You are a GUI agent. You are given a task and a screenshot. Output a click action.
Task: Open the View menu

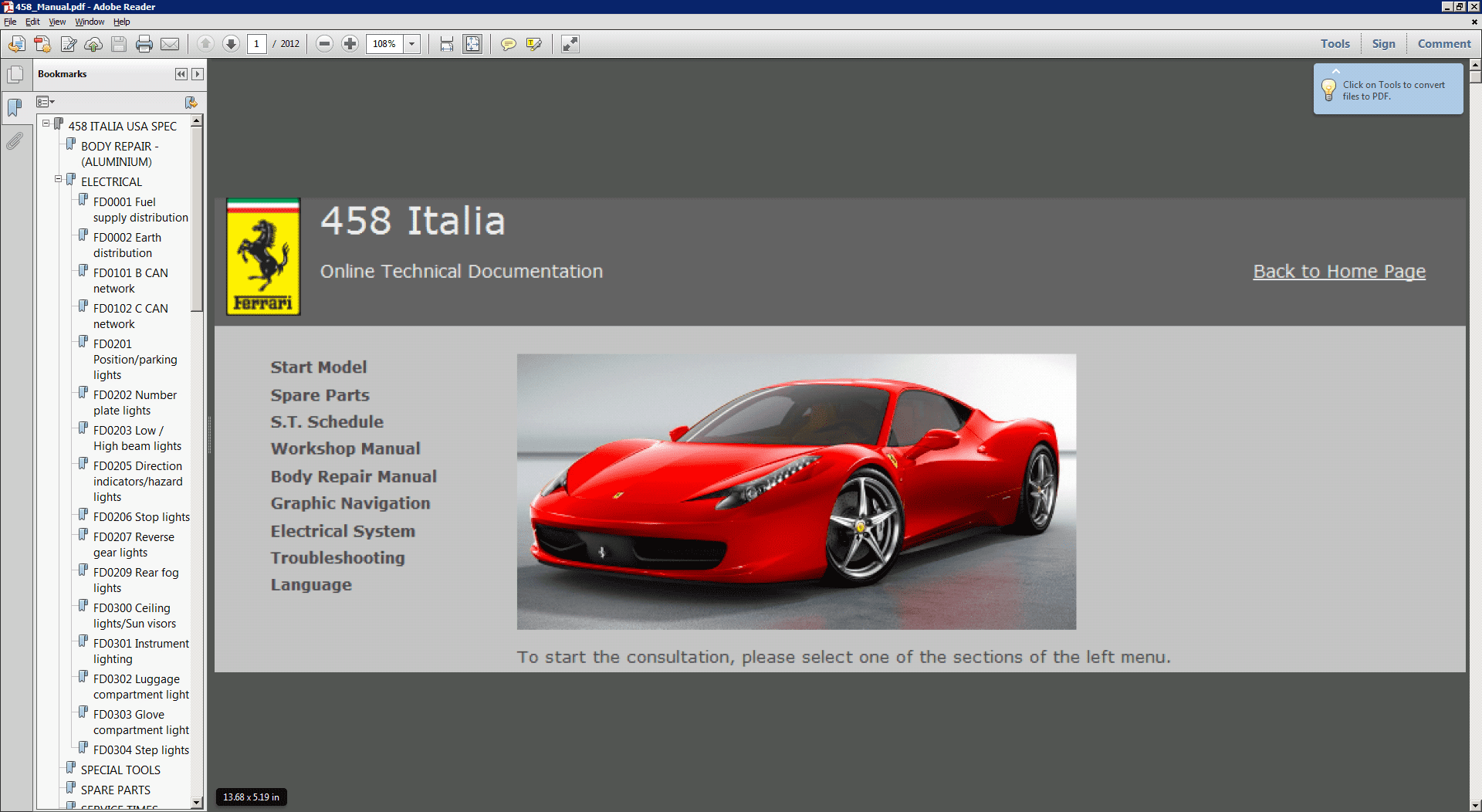tap(57, 22)
